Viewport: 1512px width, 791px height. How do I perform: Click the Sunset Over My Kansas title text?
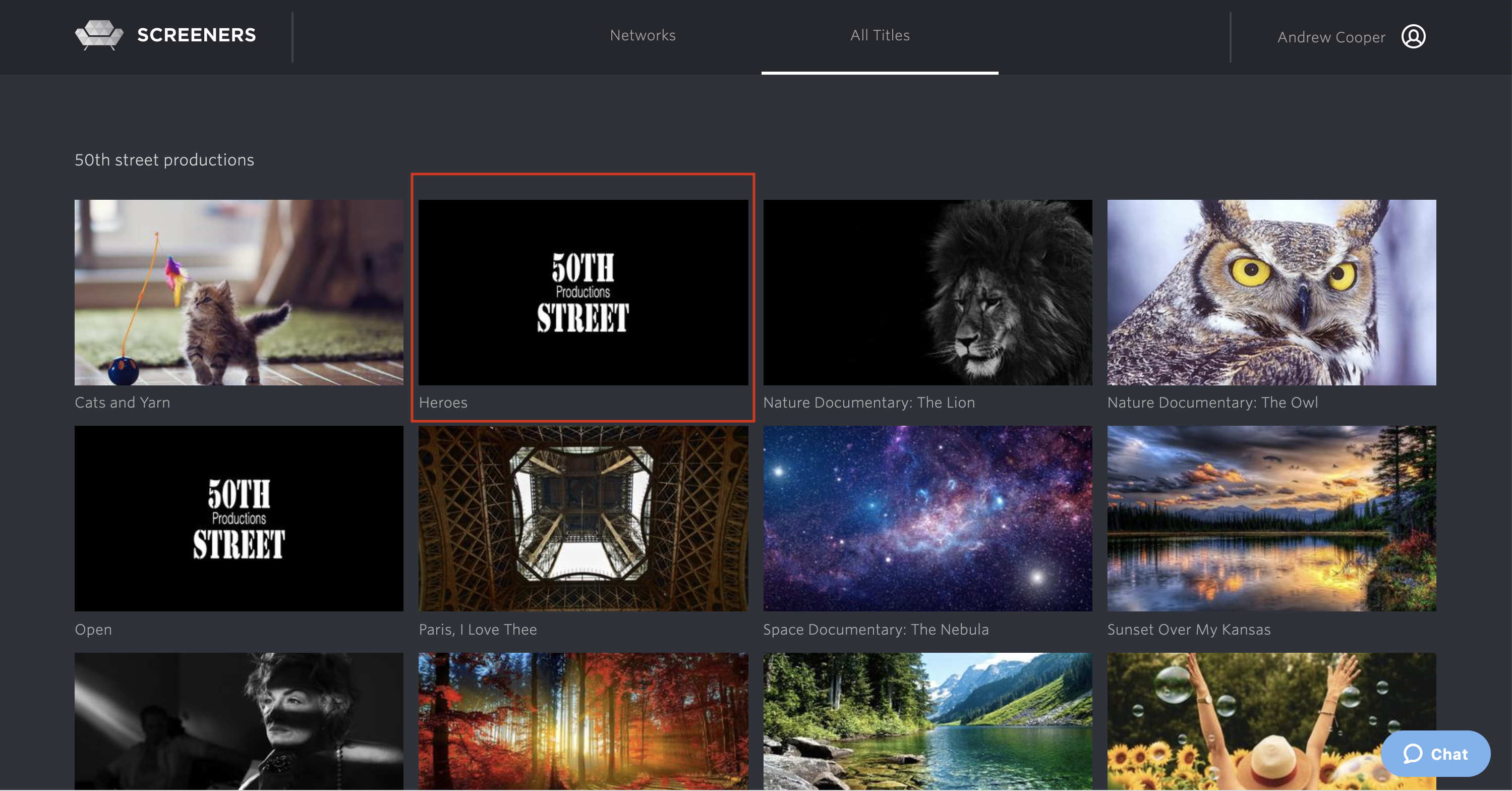(1189, 629)
